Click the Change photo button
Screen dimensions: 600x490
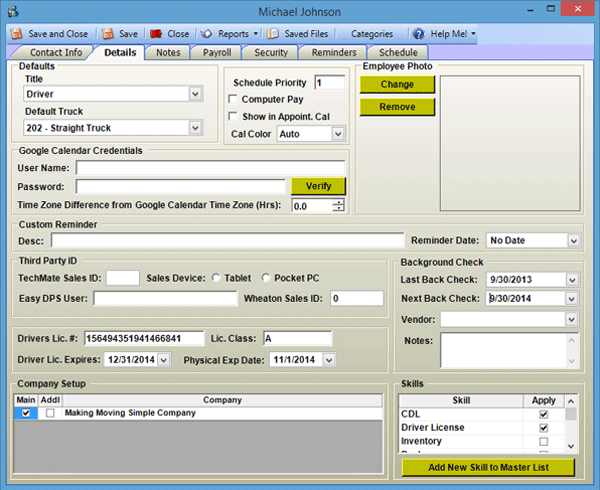[x=397, y=84]
